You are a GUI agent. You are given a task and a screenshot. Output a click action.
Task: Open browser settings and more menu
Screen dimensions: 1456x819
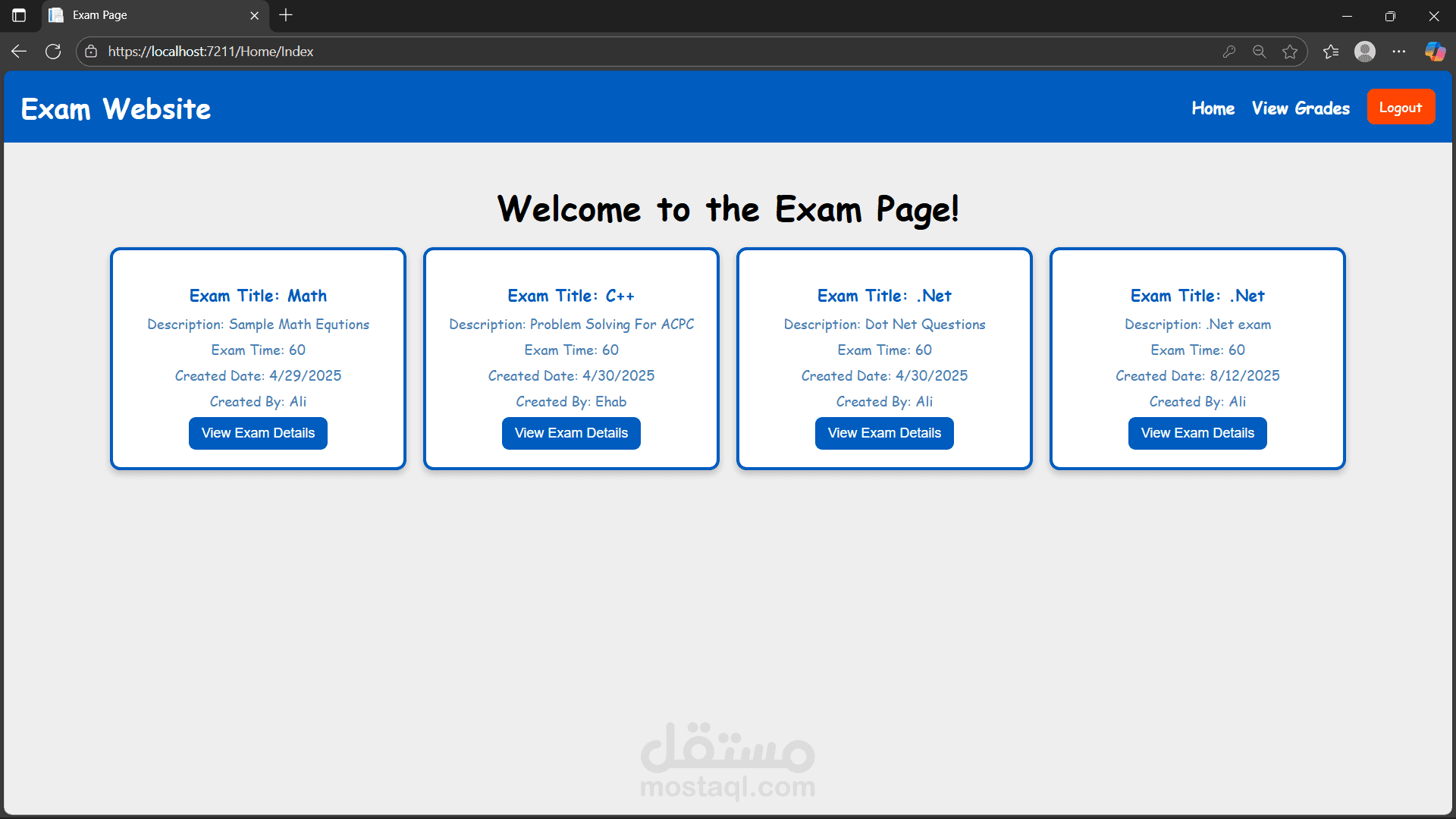point(1399,52)
